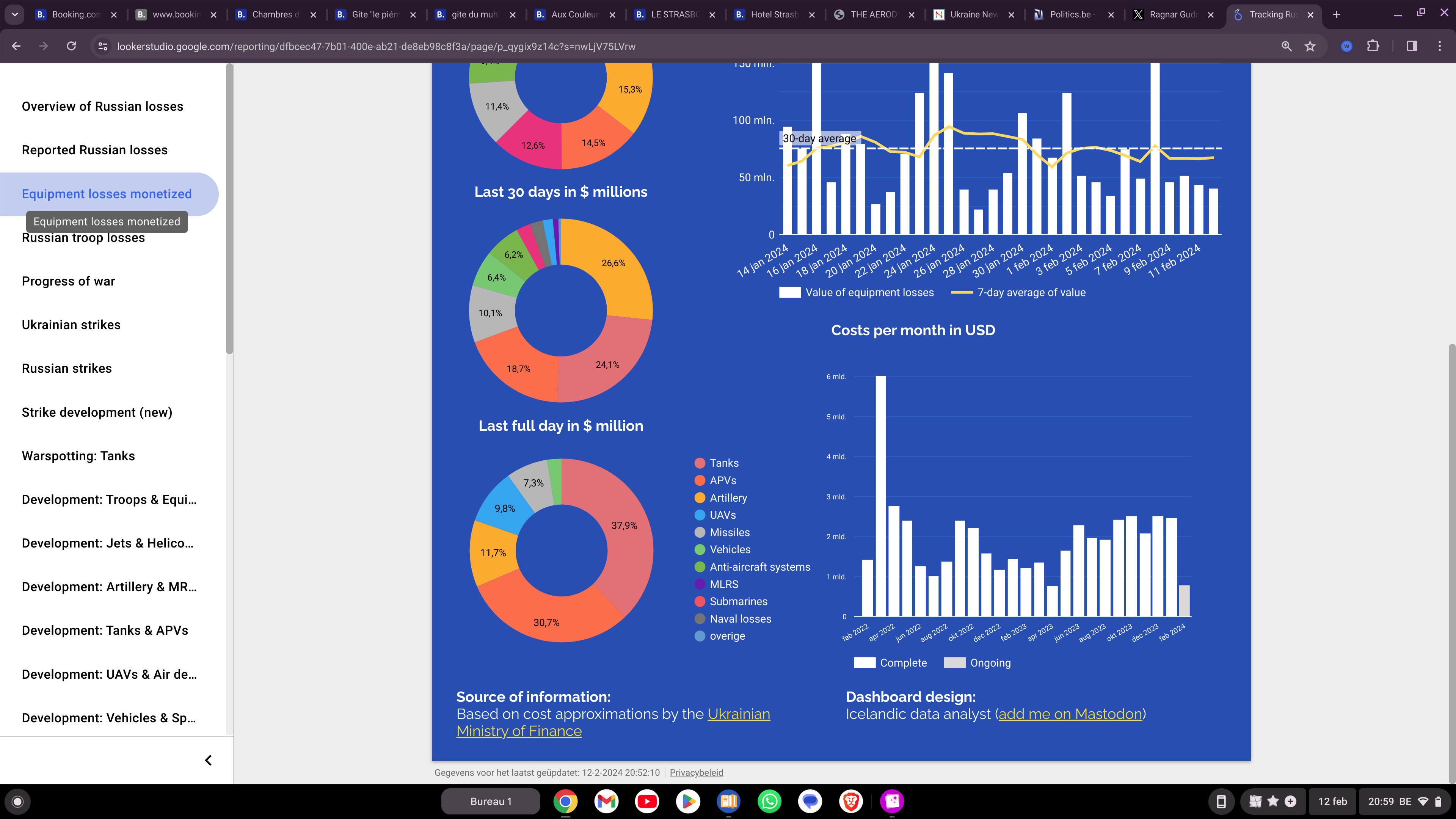
Task: Open the Ukrainian Ministry of Finance link
Action: 738,714
